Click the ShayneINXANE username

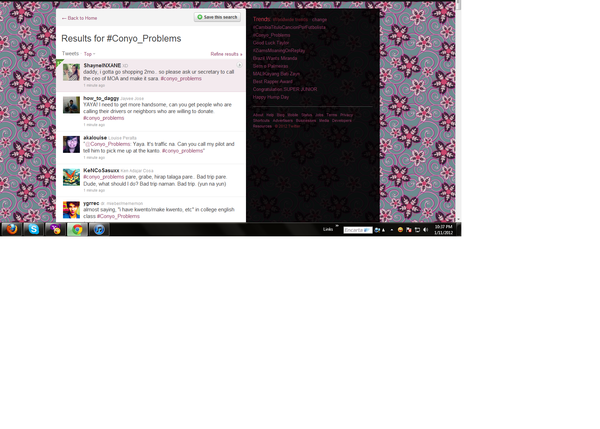pyautogui.click(x=102, y=65)
